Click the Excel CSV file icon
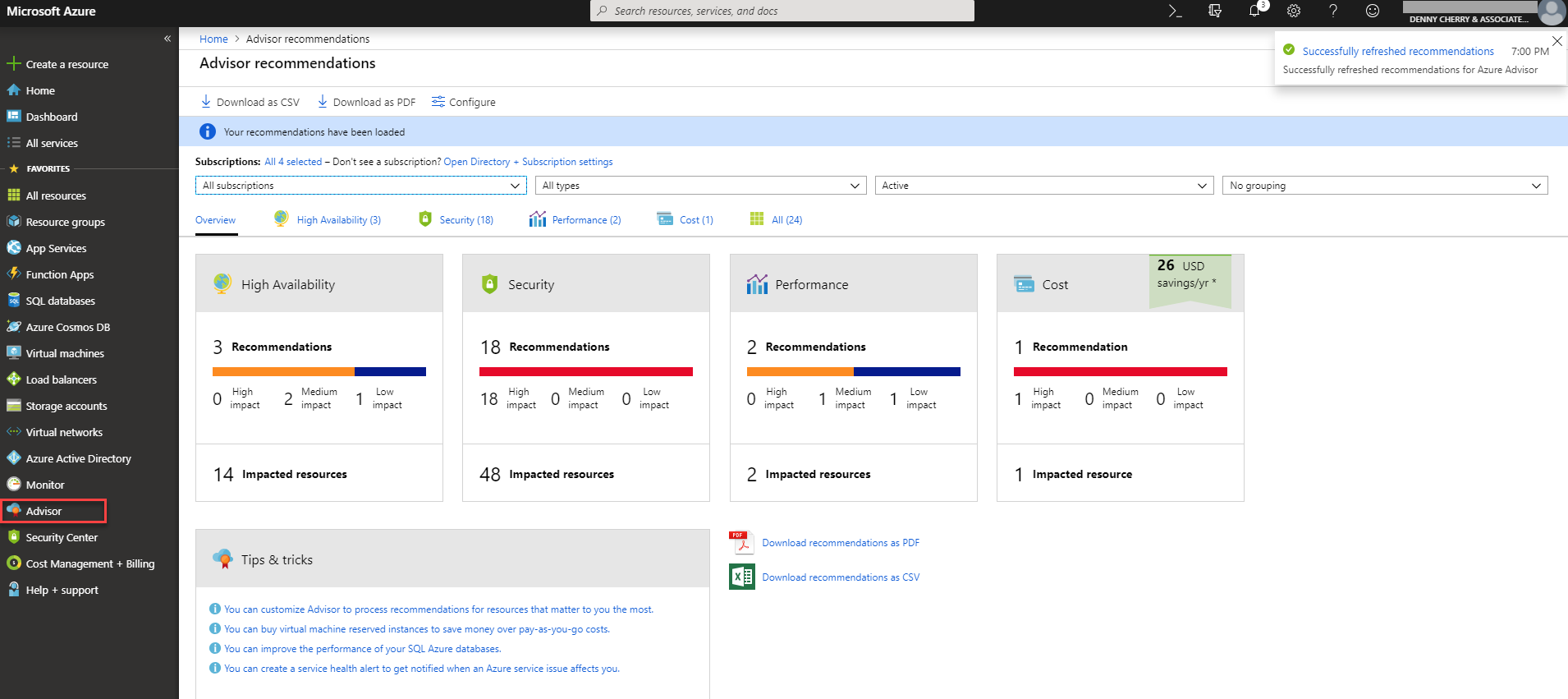The image size is (1568, 699). pyautogui.click(x=741, y=577)
